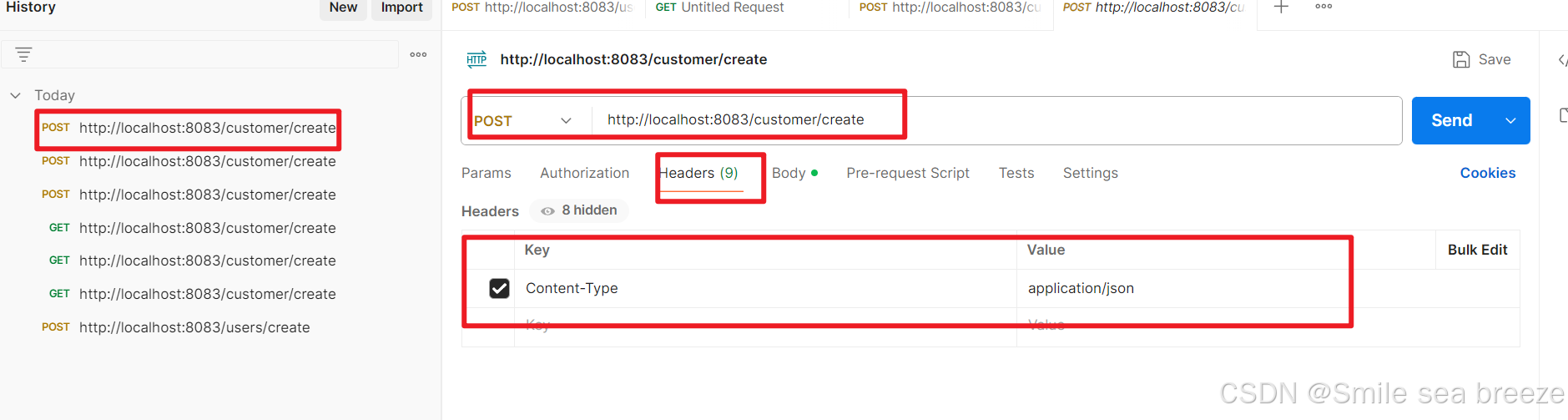Open the POST users/create history entry

point(175,327)
